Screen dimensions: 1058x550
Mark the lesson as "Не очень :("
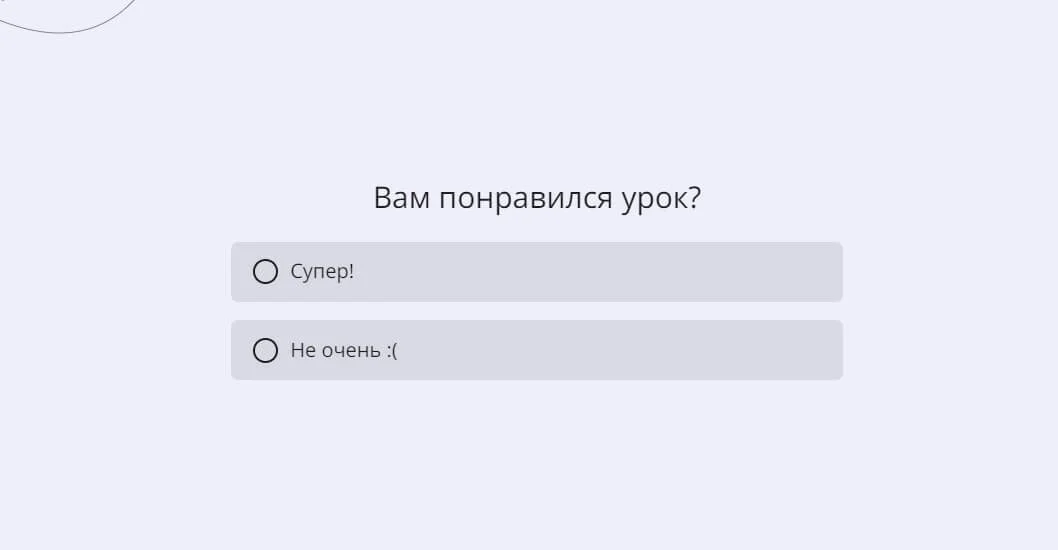[265, 350]
